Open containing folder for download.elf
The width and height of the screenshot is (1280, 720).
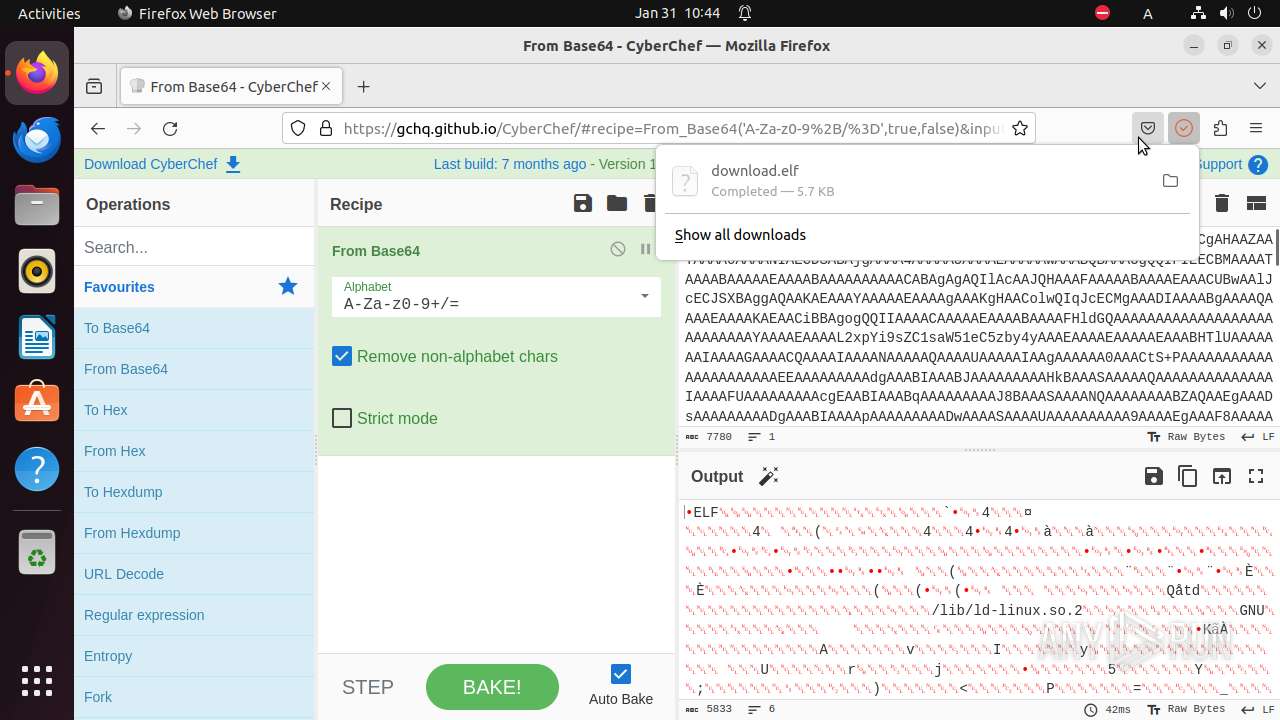tap(1170, 181)
